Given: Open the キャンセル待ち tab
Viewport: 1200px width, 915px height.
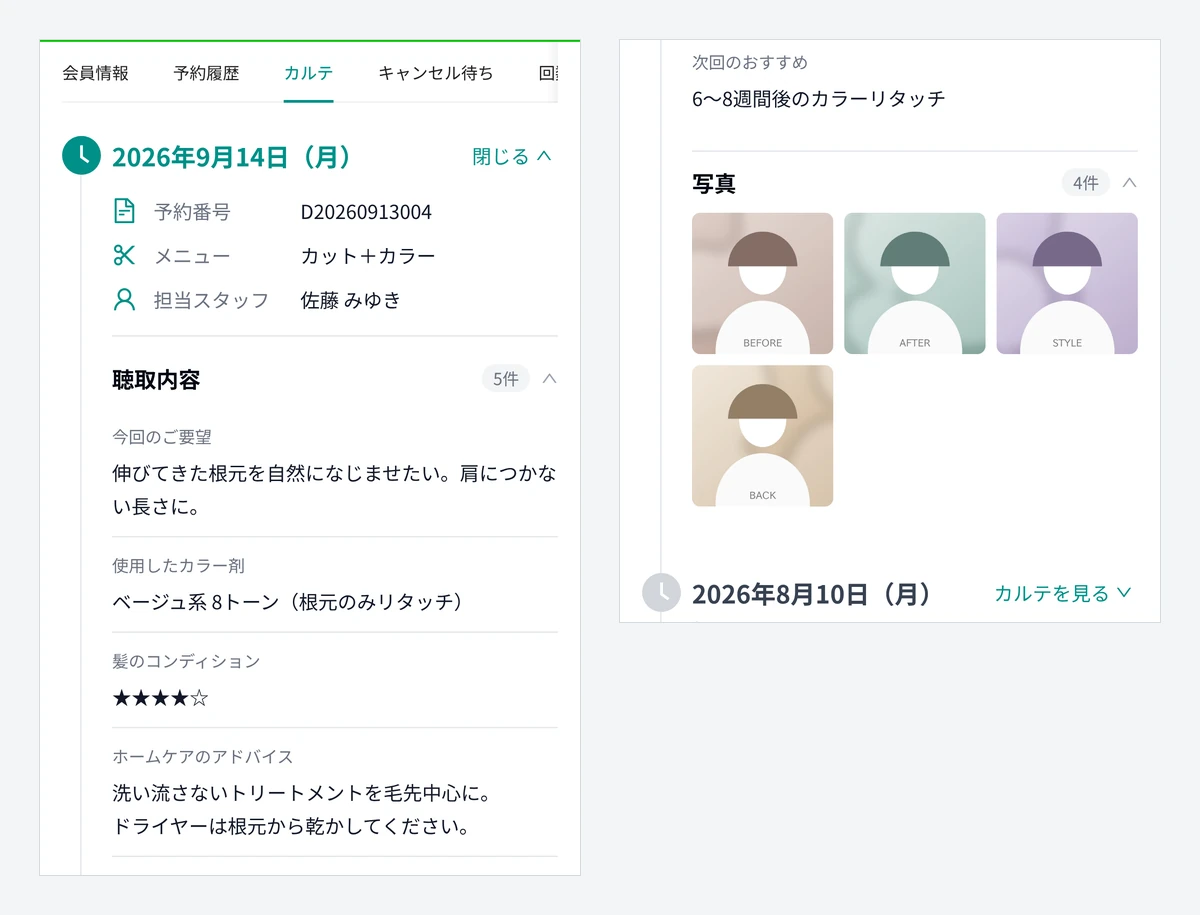Looking at the screenshot, I should coord(435,73).
